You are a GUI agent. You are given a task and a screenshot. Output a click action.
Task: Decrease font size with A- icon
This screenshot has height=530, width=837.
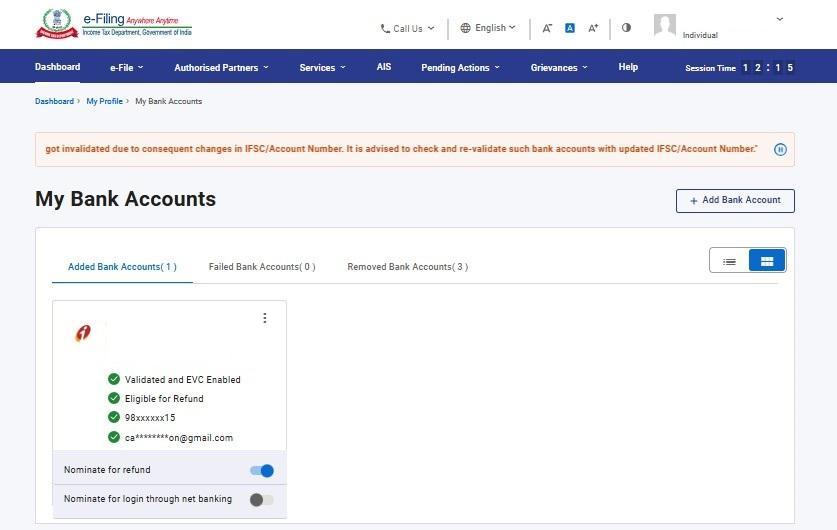point(547,28)
